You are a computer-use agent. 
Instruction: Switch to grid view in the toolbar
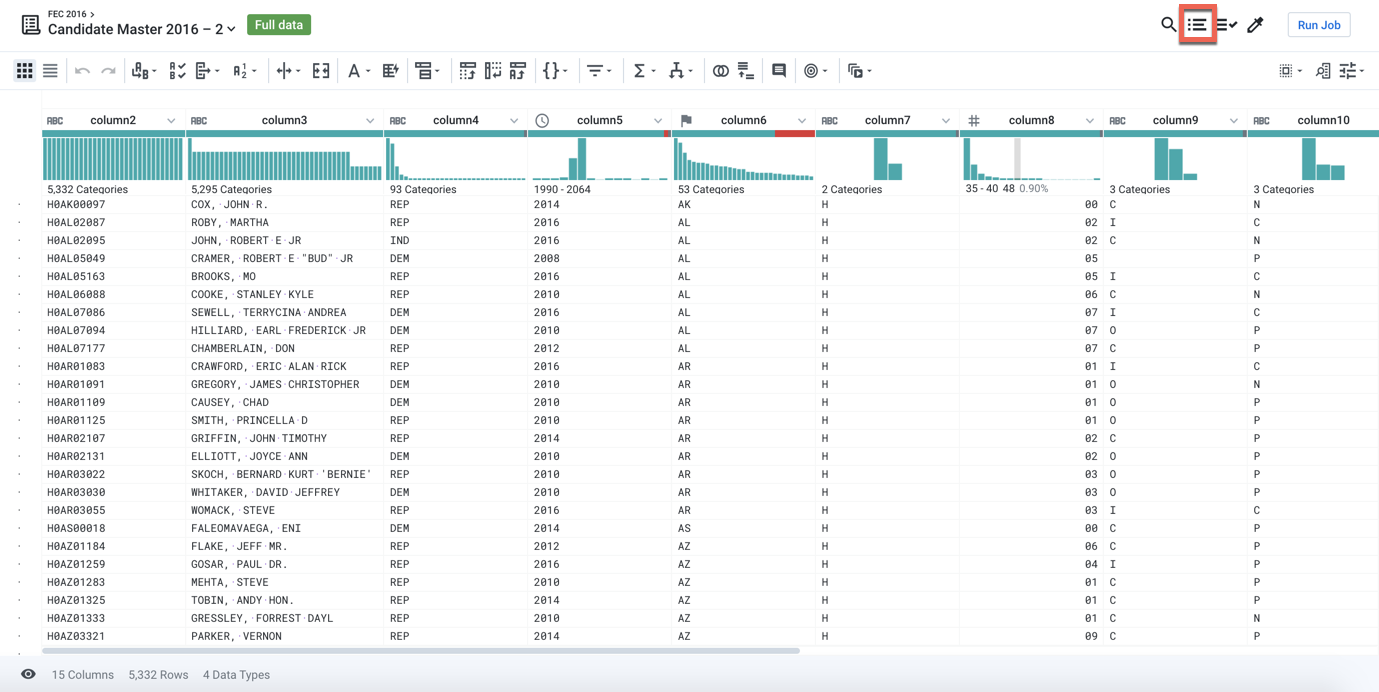[x=24, y=70]
